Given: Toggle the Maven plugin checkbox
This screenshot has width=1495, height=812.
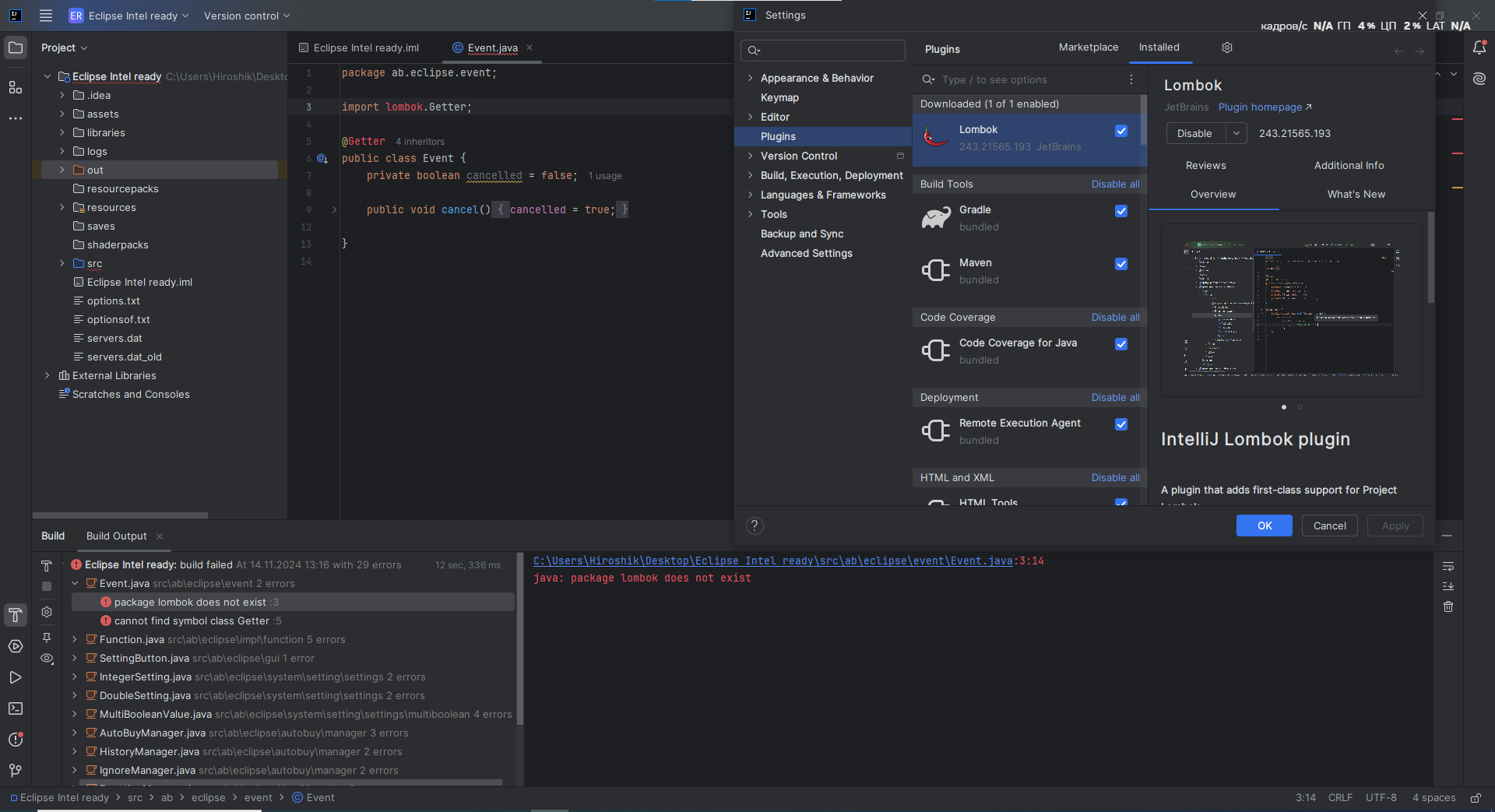Looking at the screenshot, I should click(1121, 264).
